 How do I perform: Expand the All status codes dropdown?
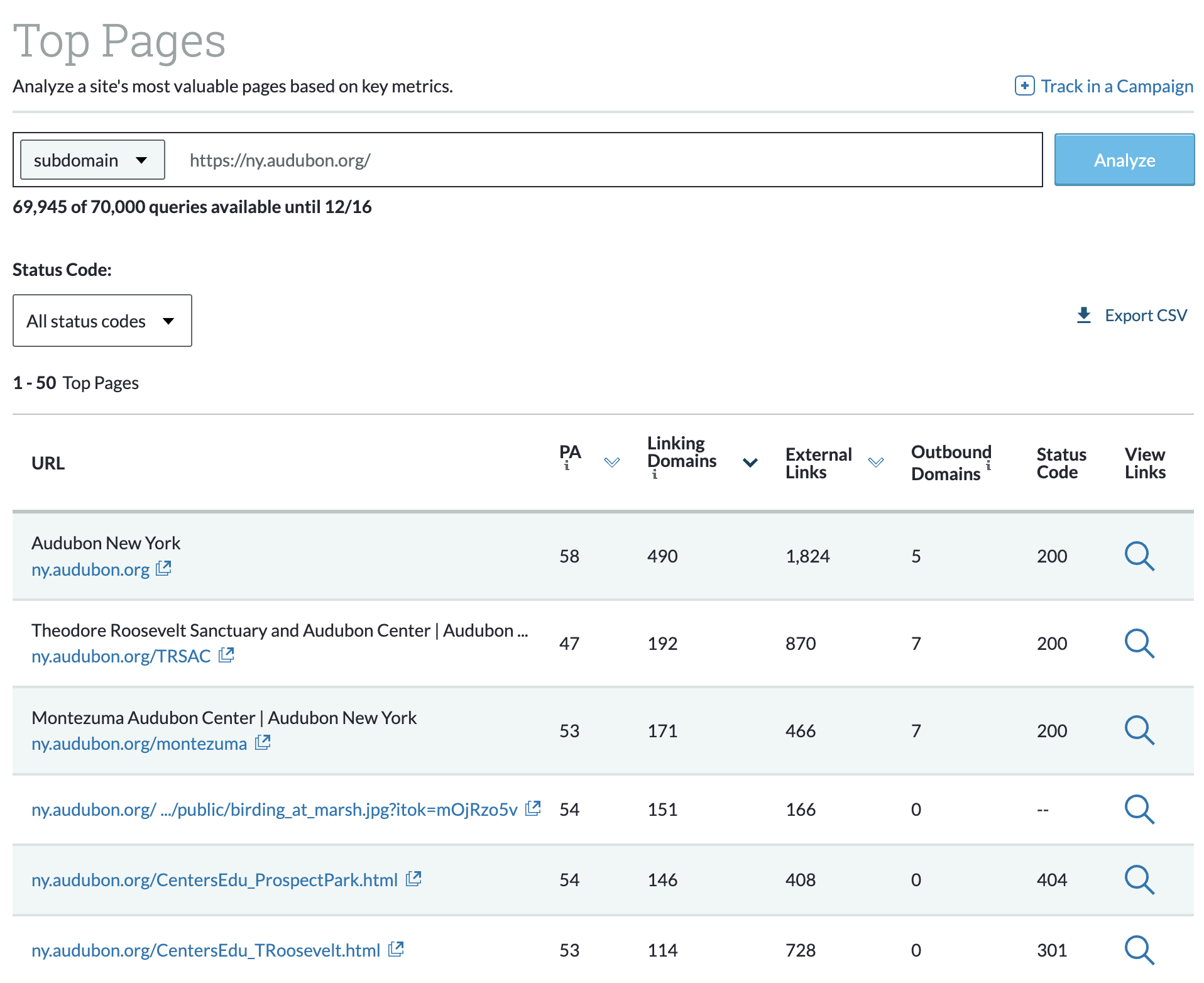[102, 321]
